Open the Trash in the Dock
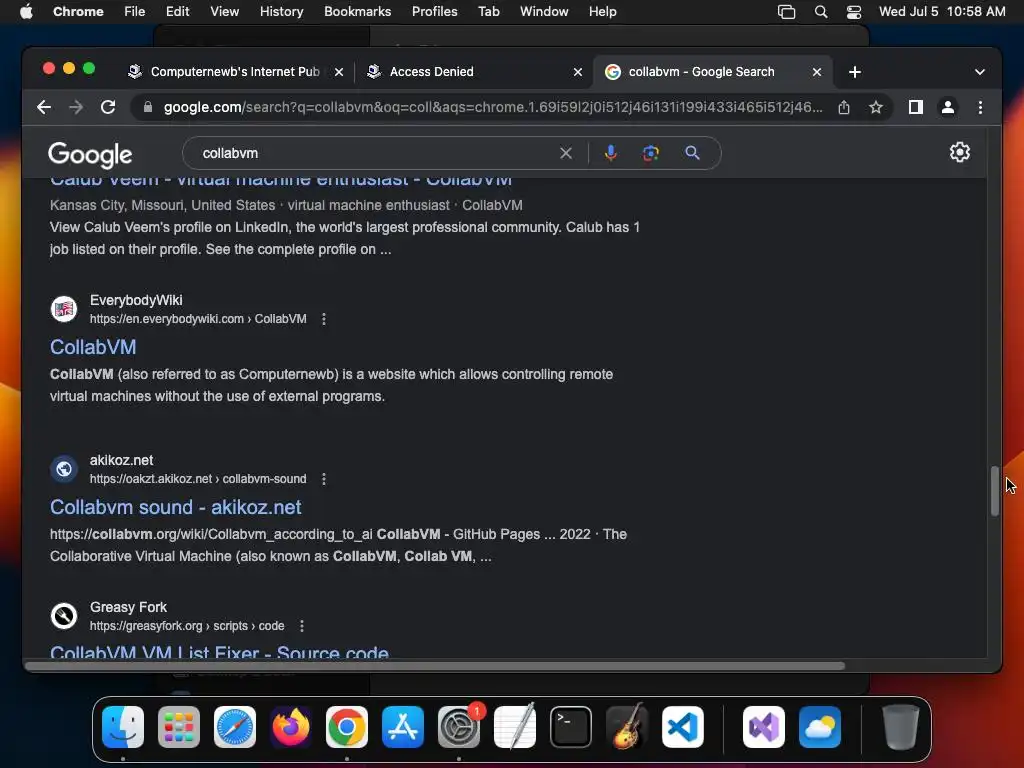This screenshot has height=768, width=1024. (x=901, y=727)
